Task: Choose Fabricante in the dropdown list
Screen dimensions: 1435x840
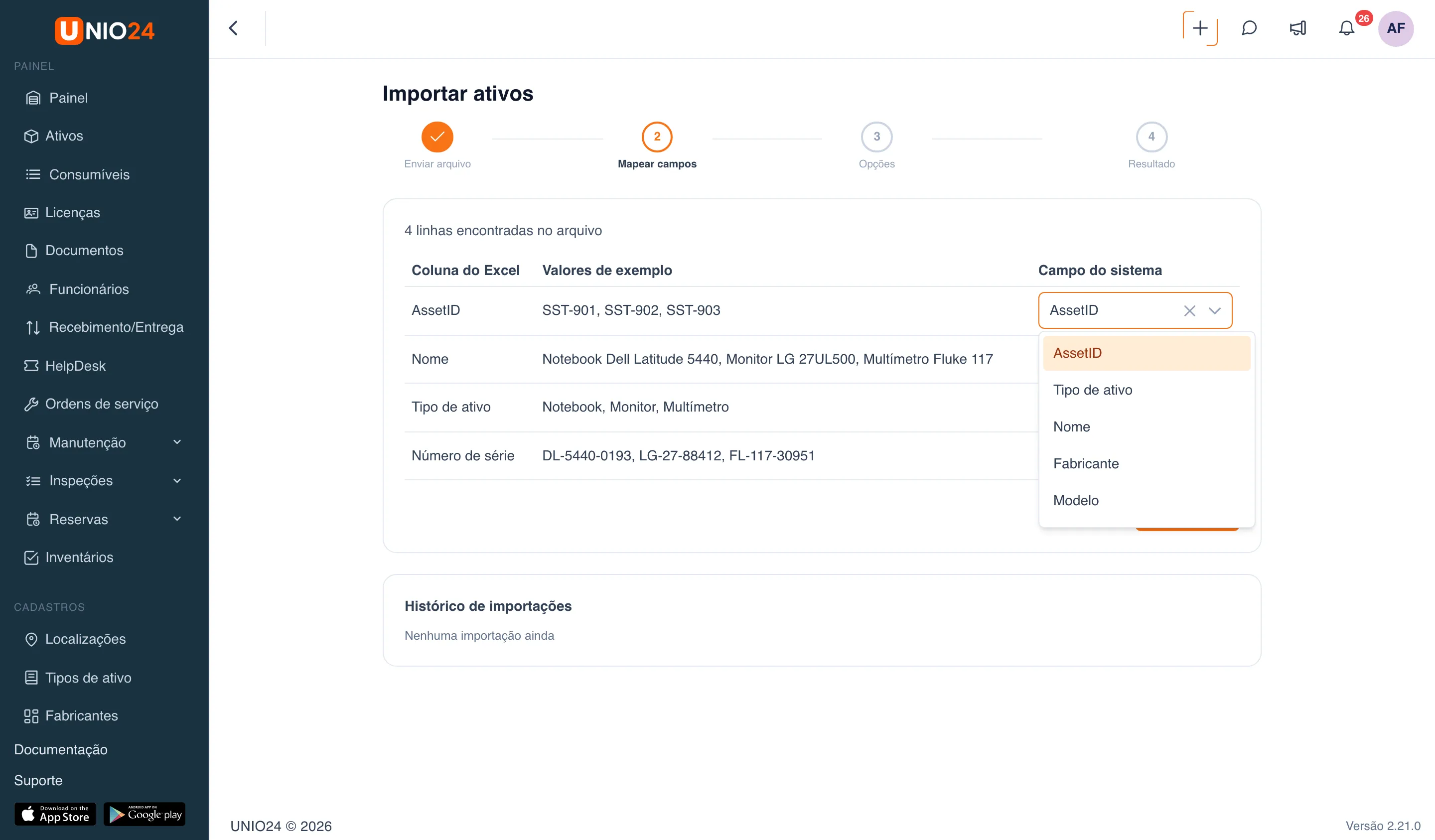Action: tap(1147, 463)
